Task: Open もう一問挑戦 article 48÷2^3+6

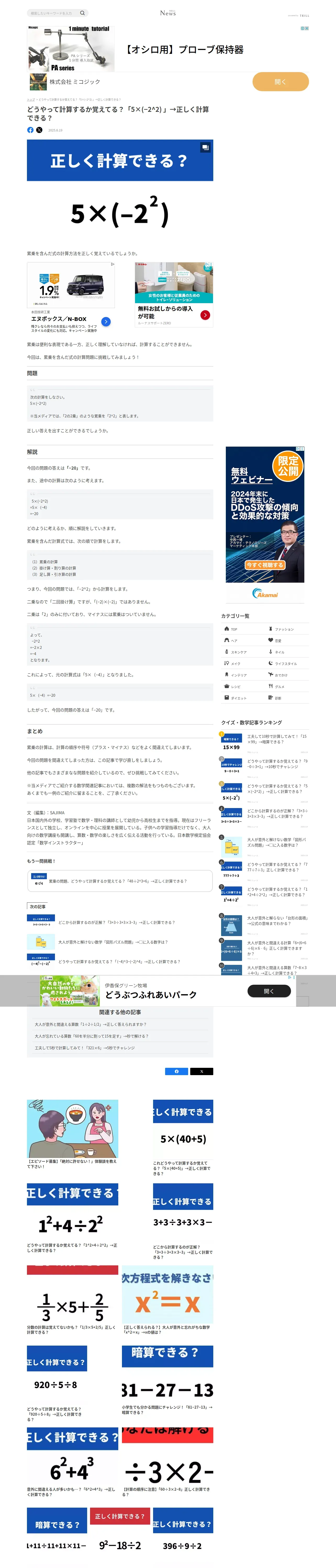Action: [x=120, y=881]
